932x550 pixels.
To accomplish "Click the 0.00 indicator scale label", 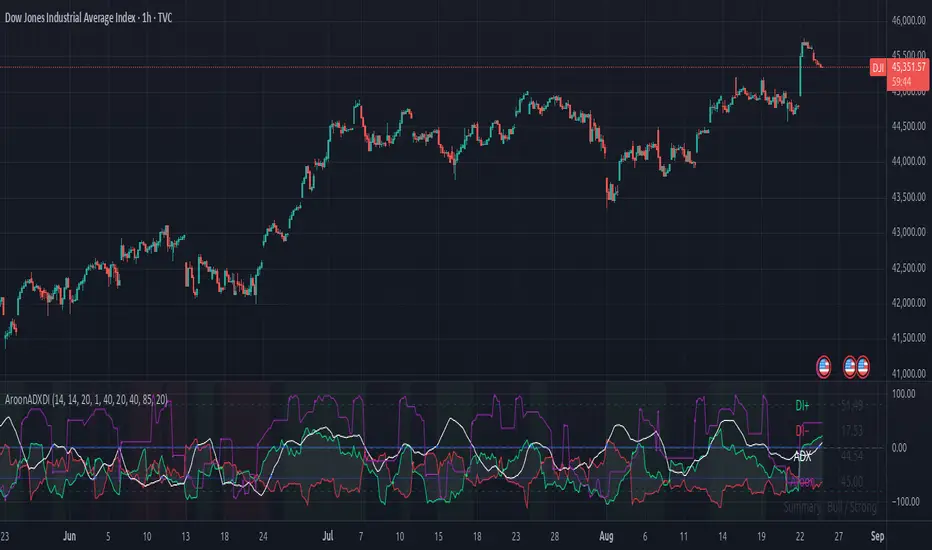I will 899,448.
